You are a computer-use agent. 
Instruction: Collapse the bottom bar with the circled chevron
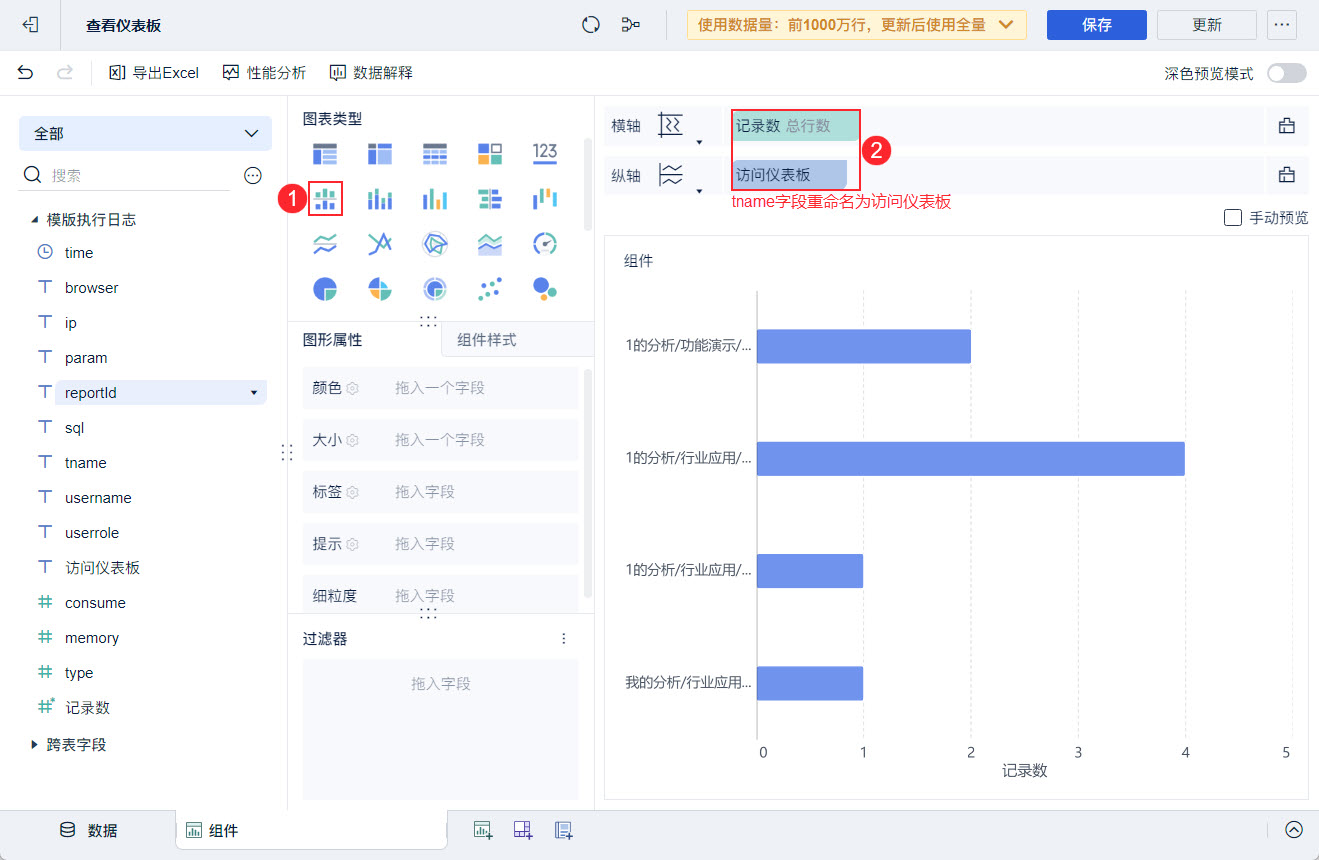[x=1294, y=829]
